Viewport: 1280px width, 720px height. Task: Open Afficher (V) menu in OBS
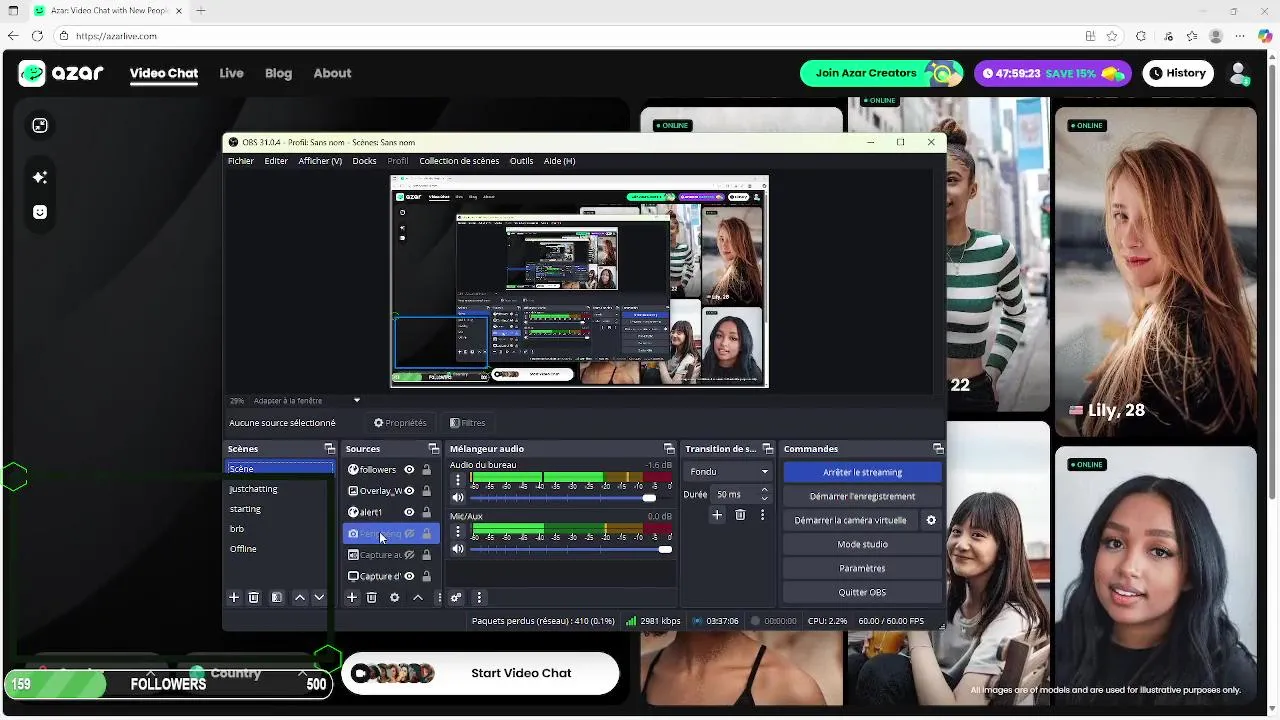(320, 161)
